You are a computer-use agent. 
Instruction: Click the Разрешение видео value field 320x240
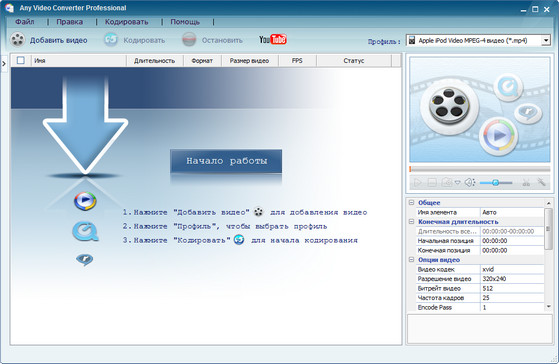click(512, 278)
